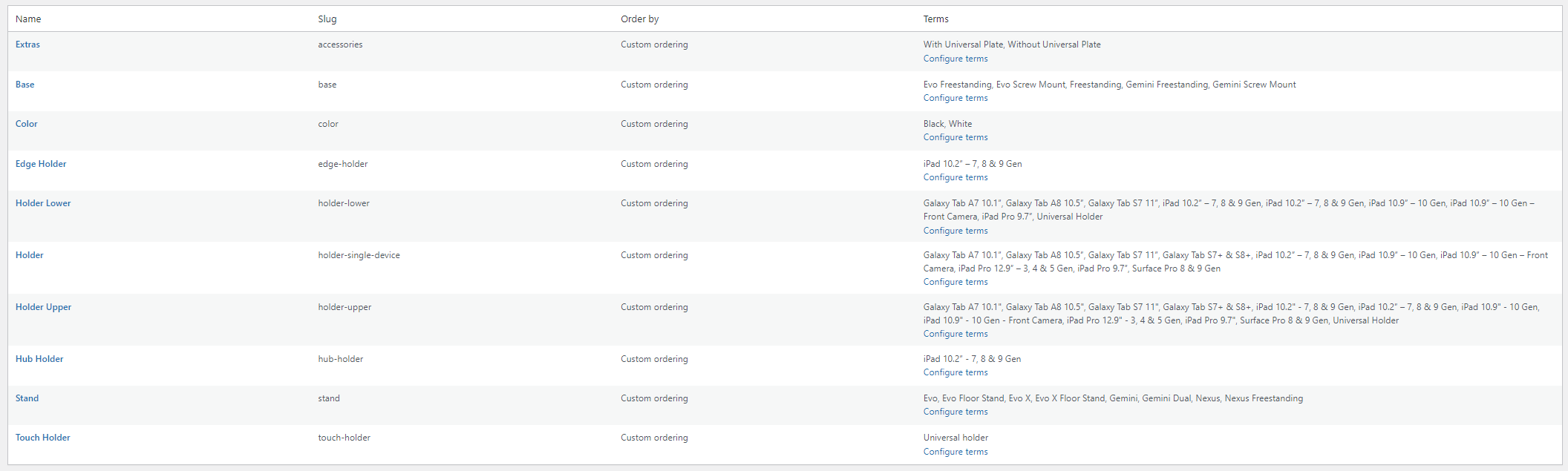Click 'Custom ordering' in the Holder Lower row

[654, 203]
